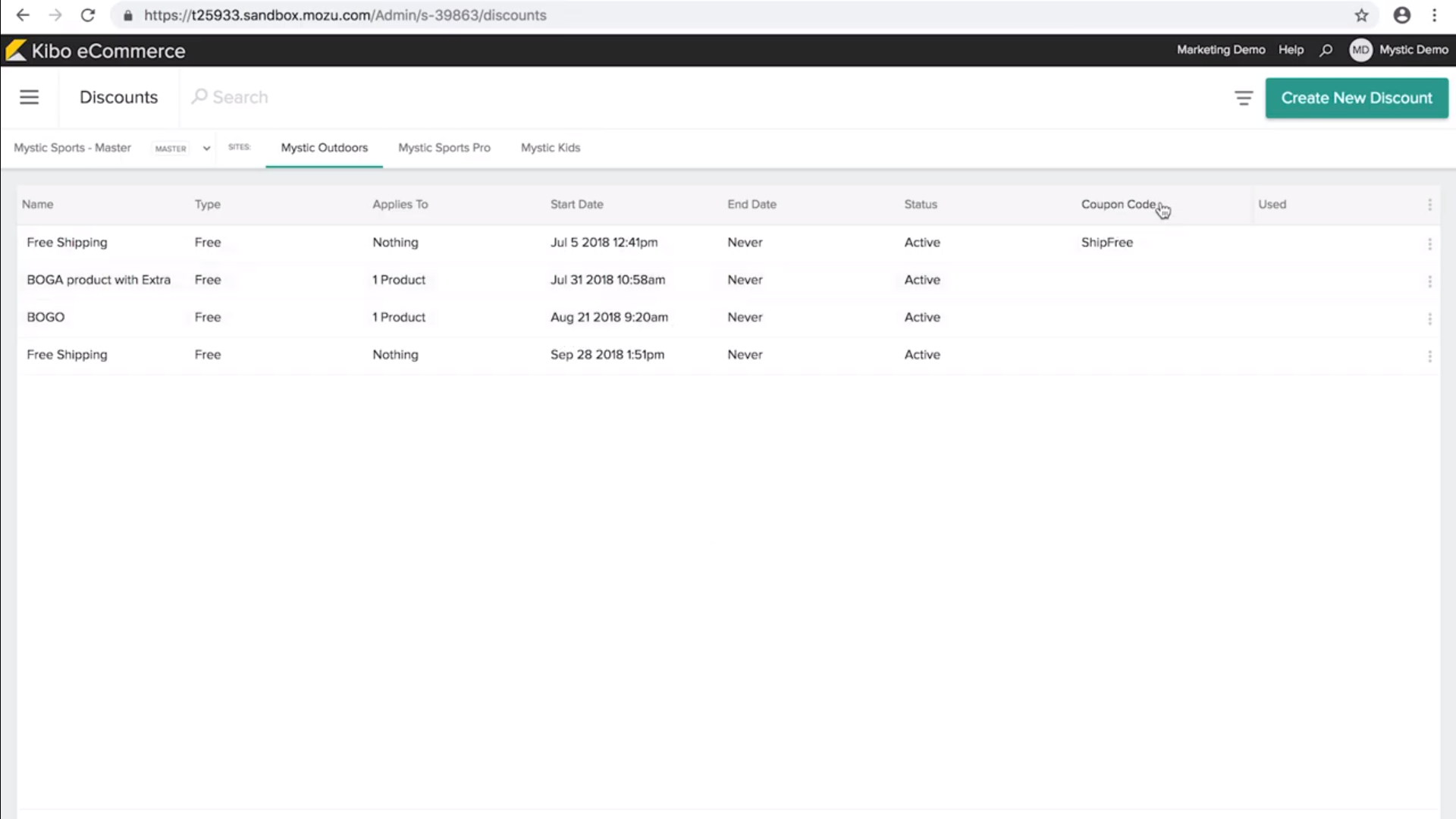Sort by Coupon Code column
The image size is (1456, 819).
click(x=1118, y=204)
